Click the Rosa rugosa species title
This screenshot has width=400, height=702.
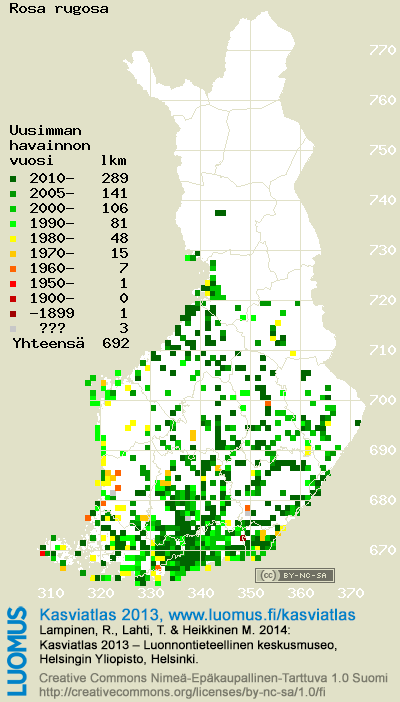pyautogui.click(x=59, y=9)
